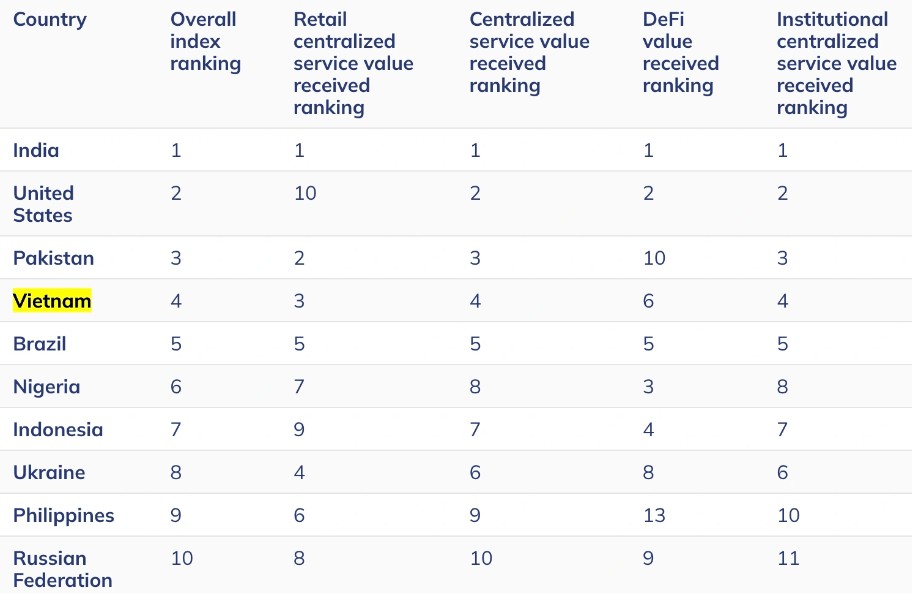Click the Overall index ranking header
912x593 pixels.
205,42
